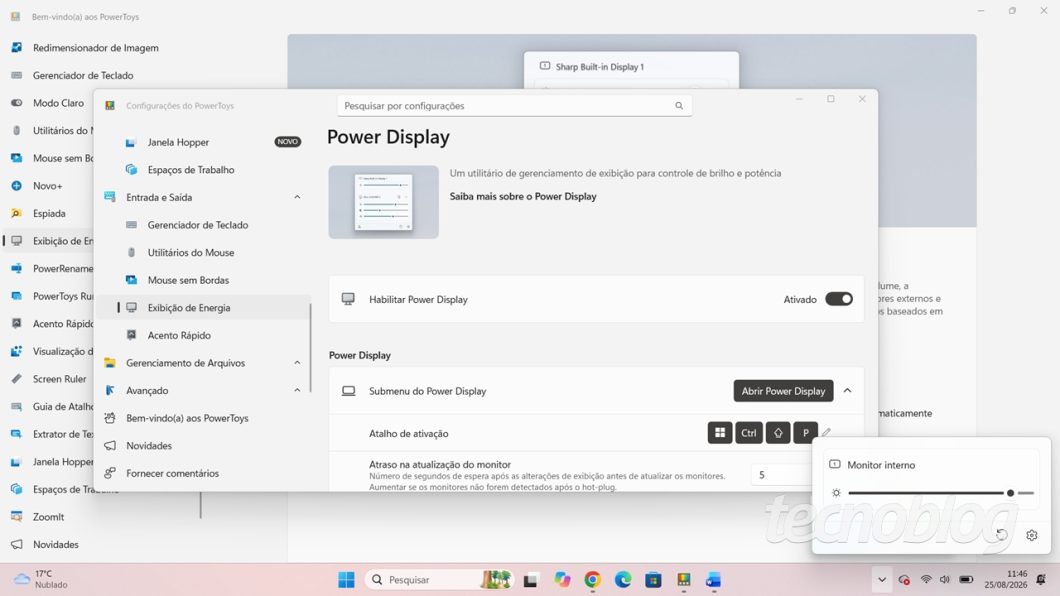The width and height of the screenshot is (1060, 596).
Task: Open PowerToys icon on the taskbar
Action: pos(683,580)
